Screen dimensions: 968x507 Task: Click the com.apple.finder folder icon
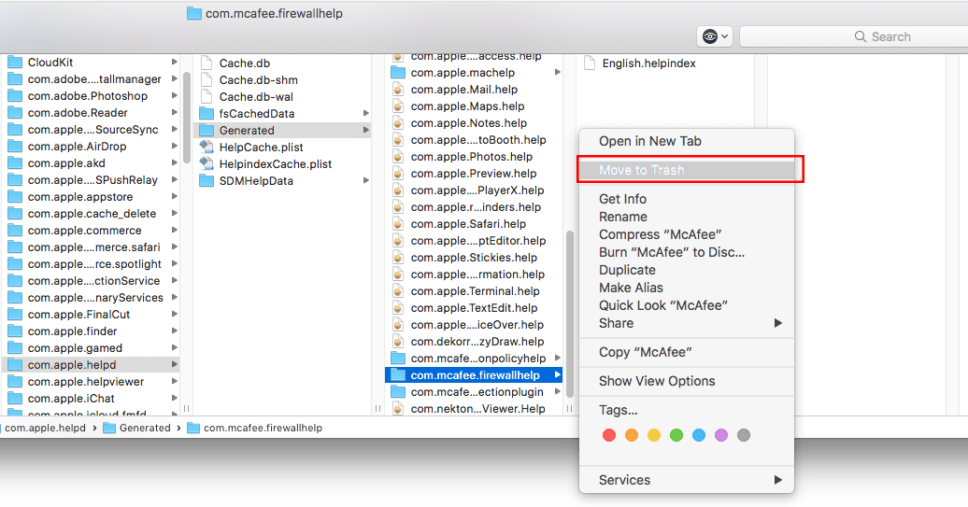click(15, 331)
